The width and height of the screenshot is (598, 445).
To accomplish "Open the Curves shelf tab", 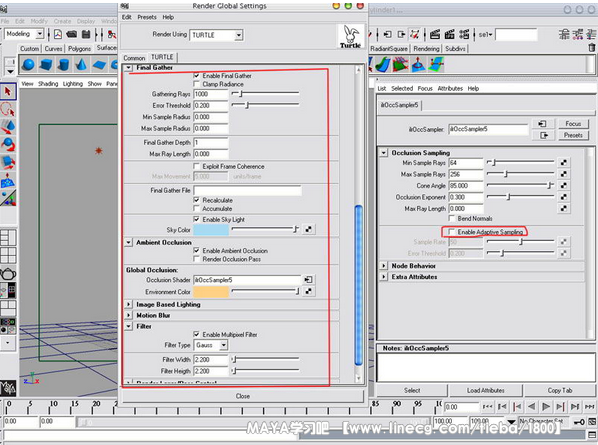I will coord(53,48).
